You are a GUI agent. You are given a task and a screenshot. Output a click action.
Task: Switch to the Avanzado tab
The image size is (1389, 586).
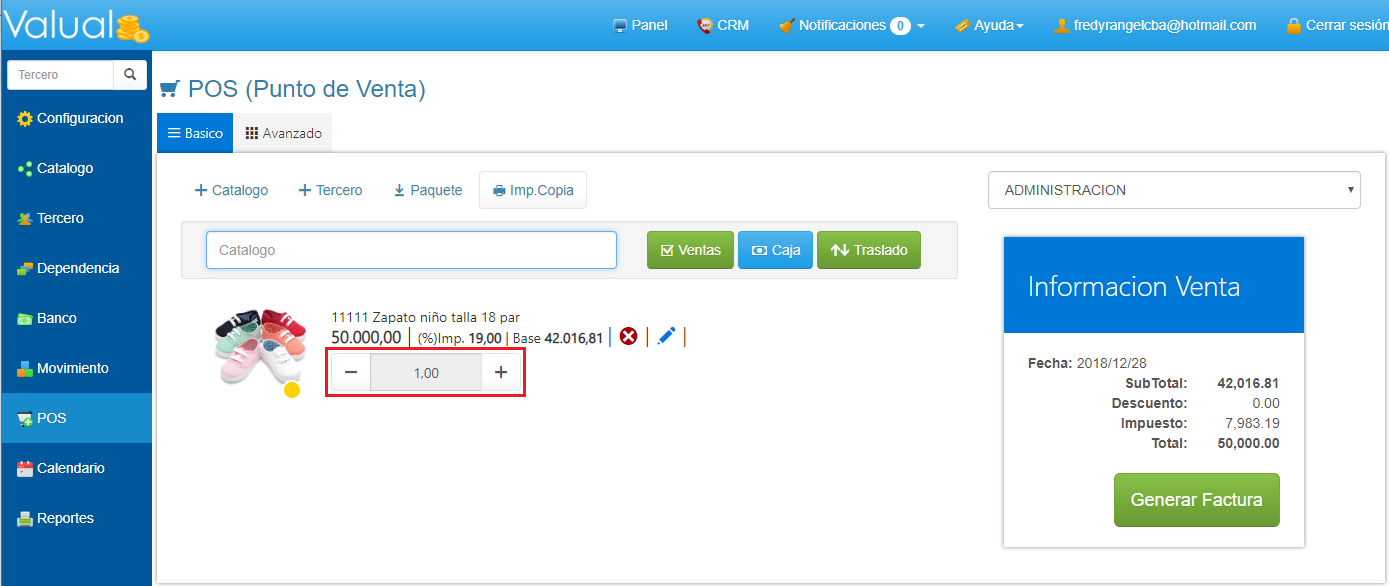(x=283, y=133)
